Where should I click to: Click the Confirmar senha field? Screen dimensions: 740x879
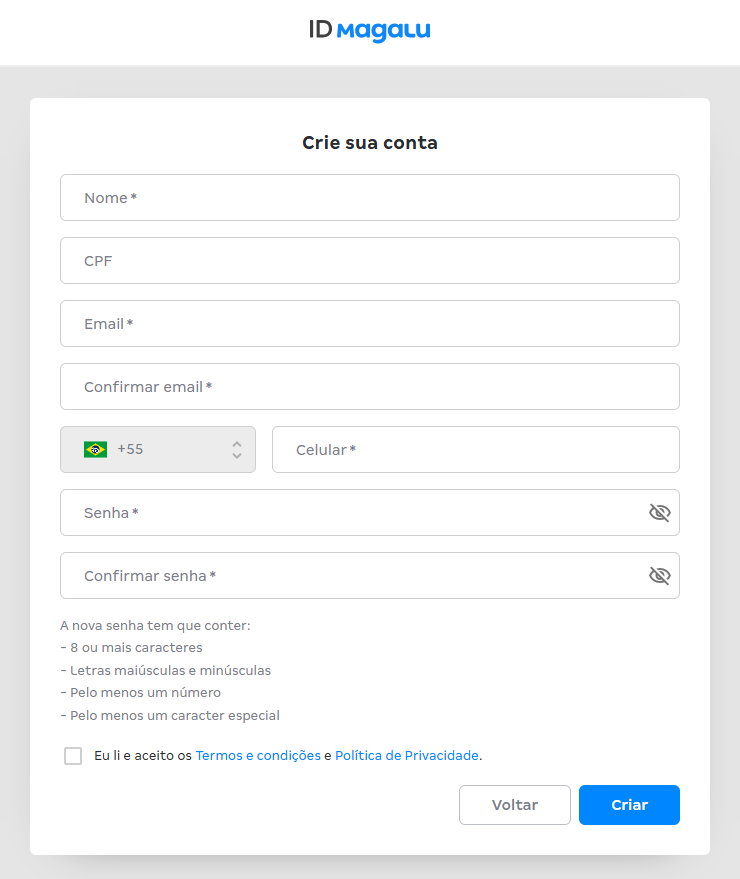(x=350, y=576)
